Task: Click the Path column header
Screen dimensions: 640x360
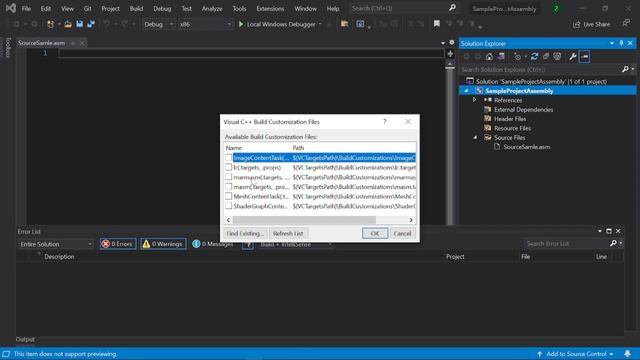Action: (298, 148)
